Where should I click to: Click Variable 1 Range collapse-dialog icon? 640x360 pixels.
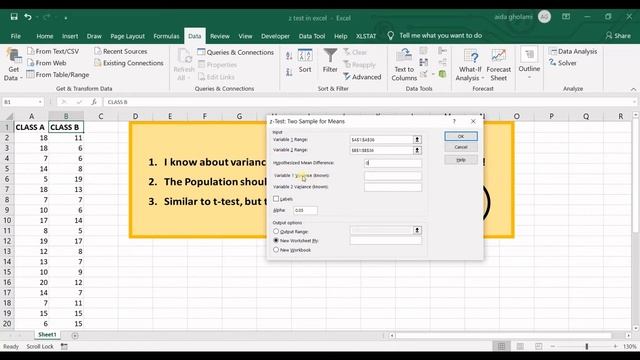417,140
